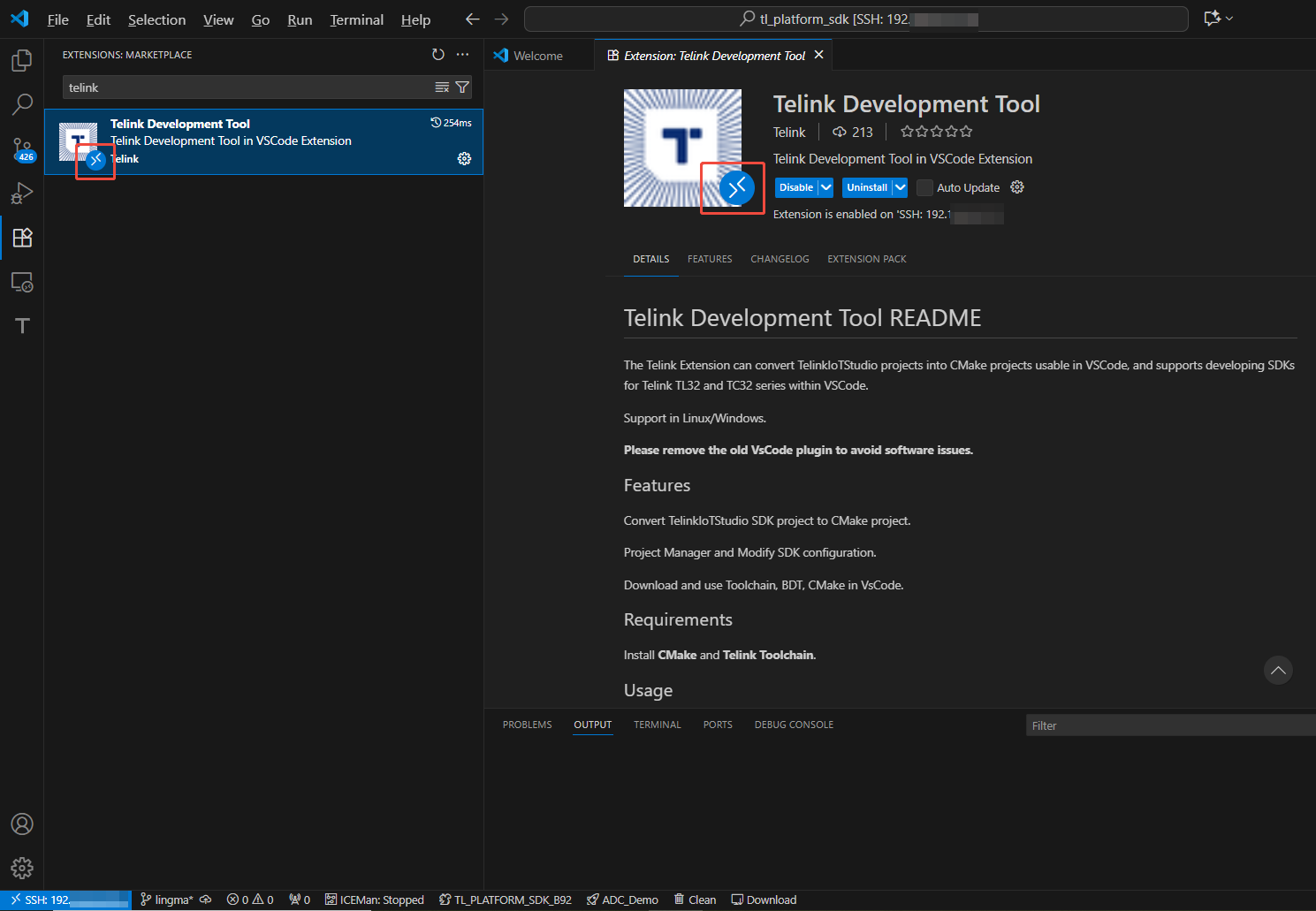Enable the Auto Update checkbox
Viewport: 1316px width, 911px height.
(x=924, y=187)
